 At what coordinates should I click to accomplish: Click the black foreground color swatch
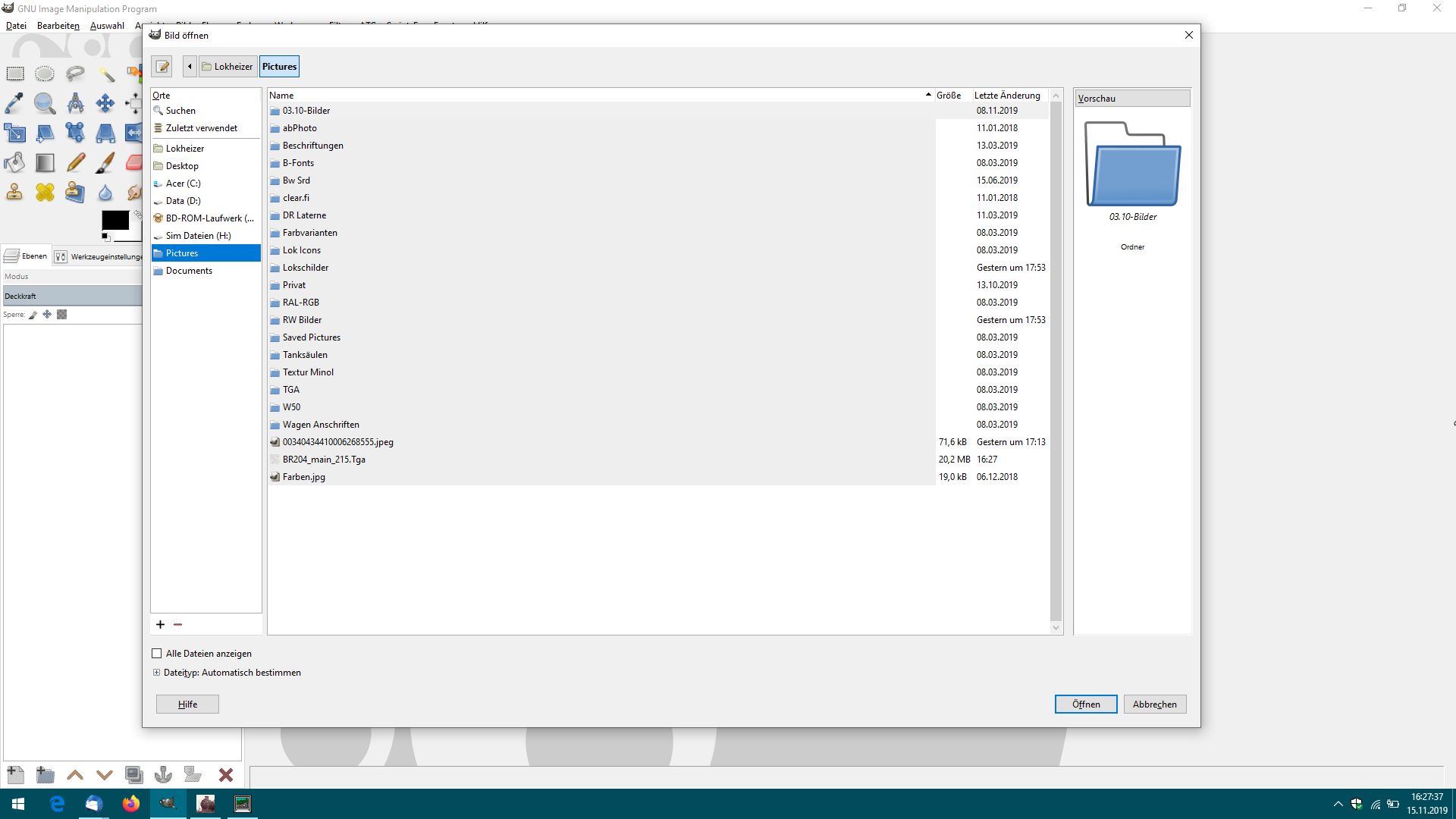click(115, 220)
